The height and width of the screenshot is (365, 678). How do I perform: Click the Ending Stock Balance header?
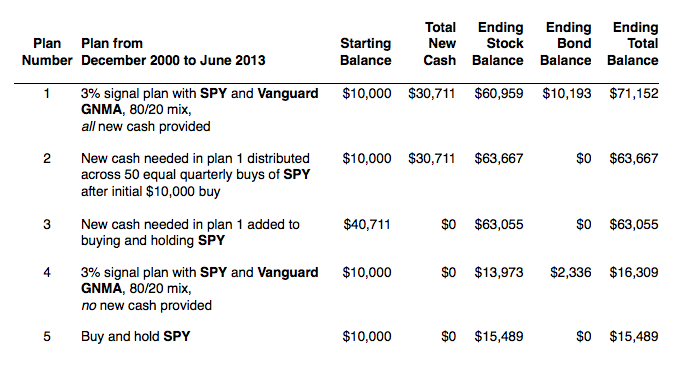[498, 44]
